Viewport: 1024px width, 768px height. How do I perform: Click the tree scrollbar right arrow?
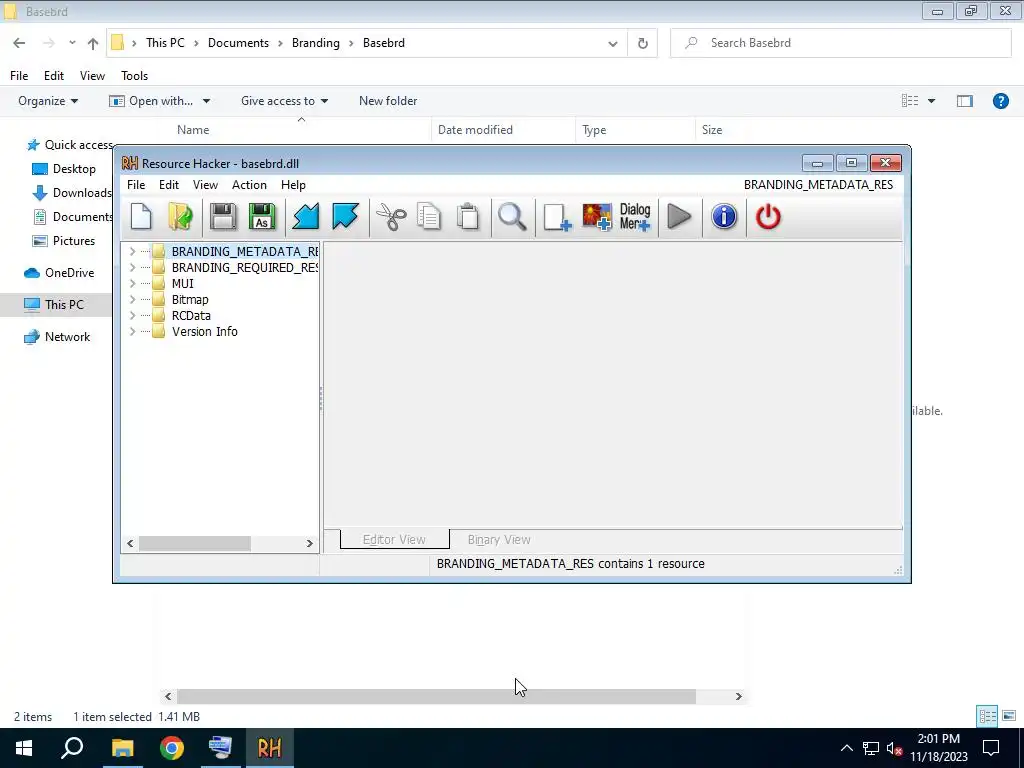pos(310,543)
